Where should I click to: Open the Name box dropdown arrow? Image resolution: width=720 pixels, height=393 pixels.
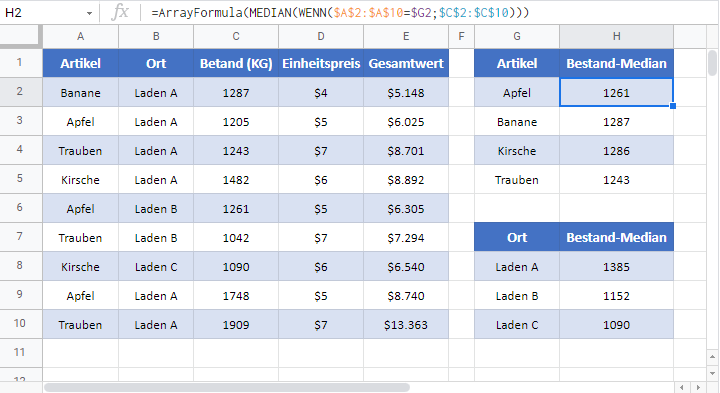point(89,13)
